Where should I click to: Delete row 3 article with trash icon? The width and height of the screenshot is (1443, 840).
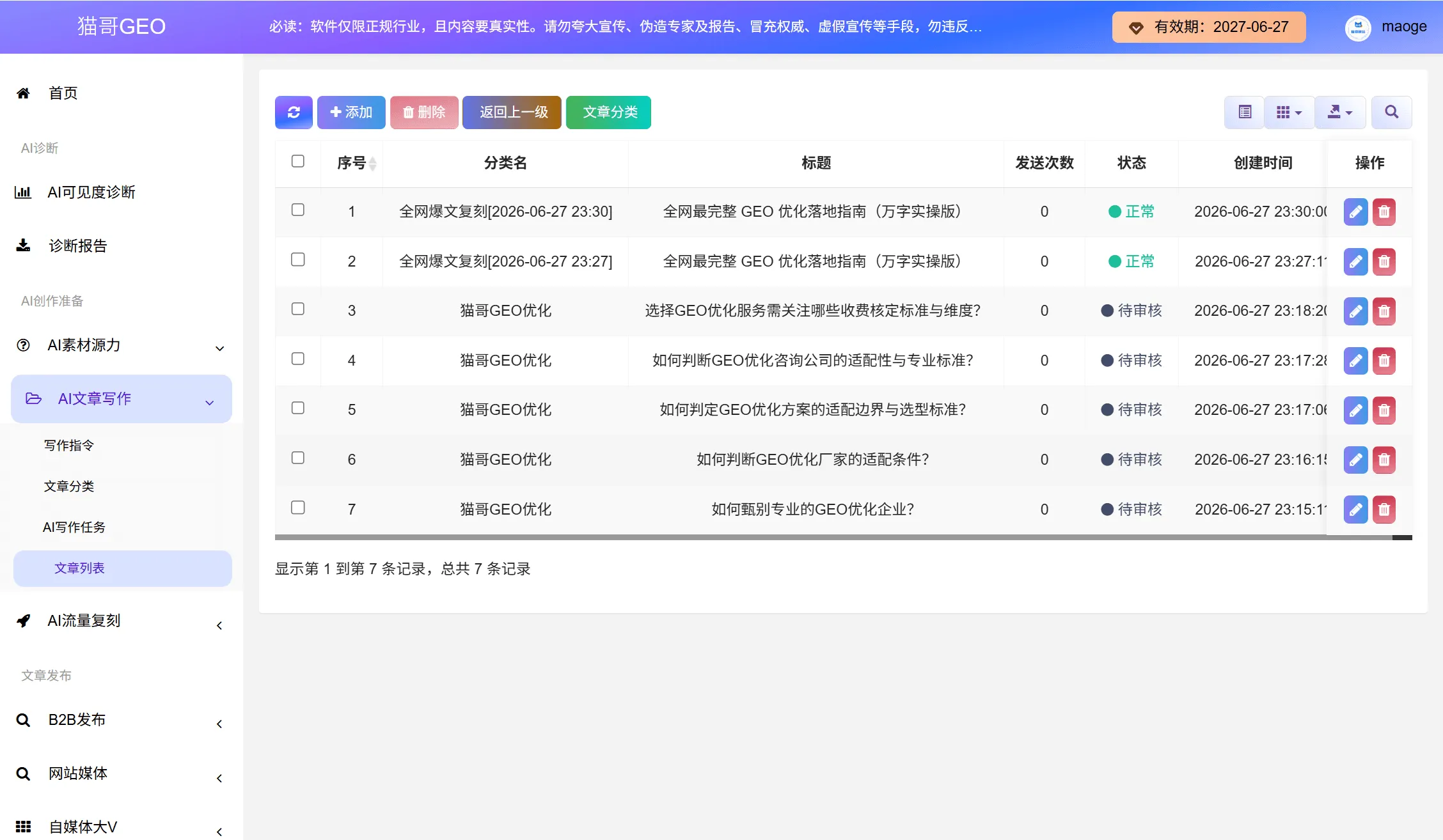pos(1384,311)
